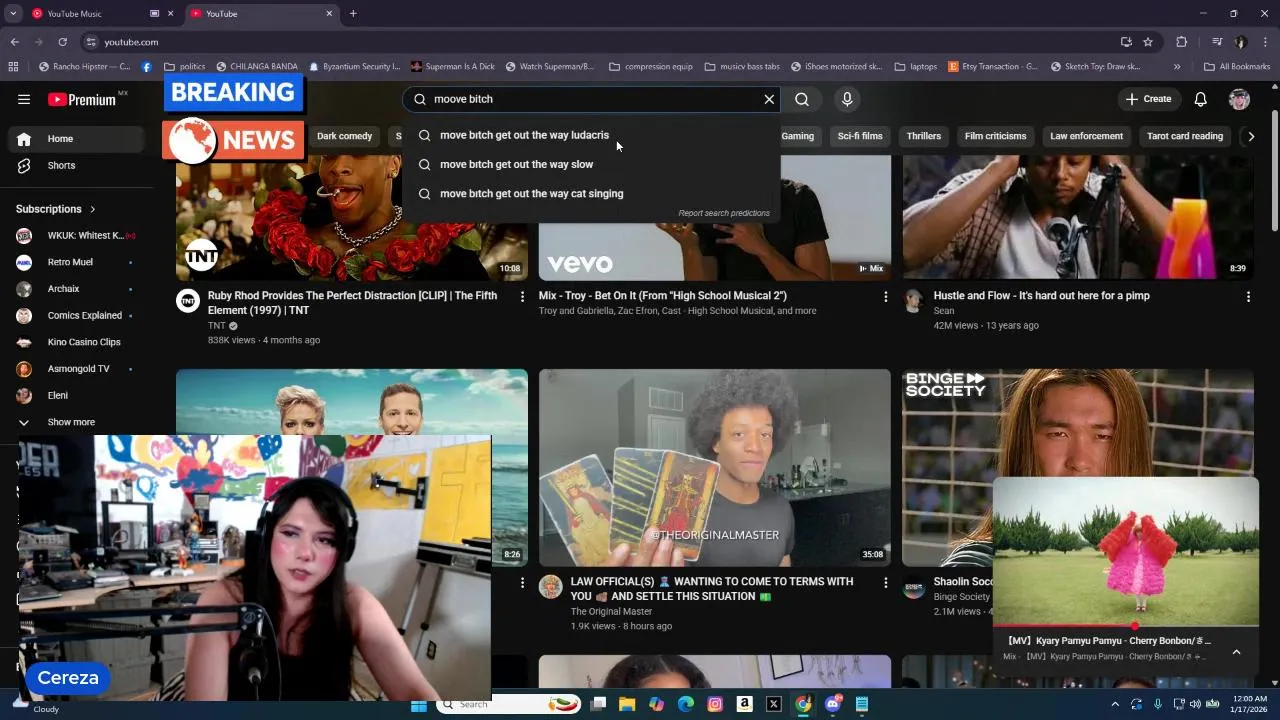
Task: Click the Cherry Bonbon miniplayer video
Action: click(1126, 551)
